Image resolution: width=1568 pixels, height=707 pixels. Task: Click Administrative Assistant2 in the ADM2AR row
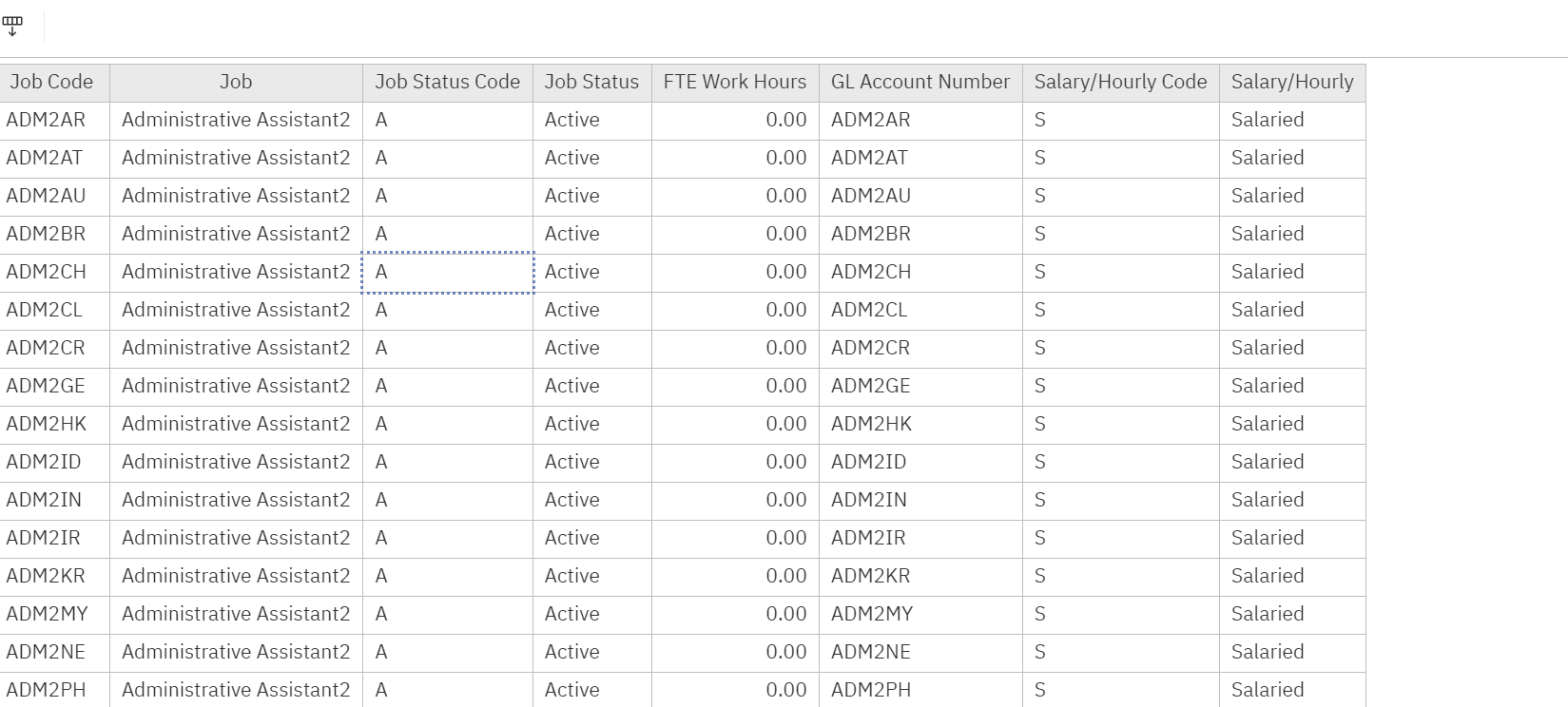pyautogui.click(x=236, y=121)
